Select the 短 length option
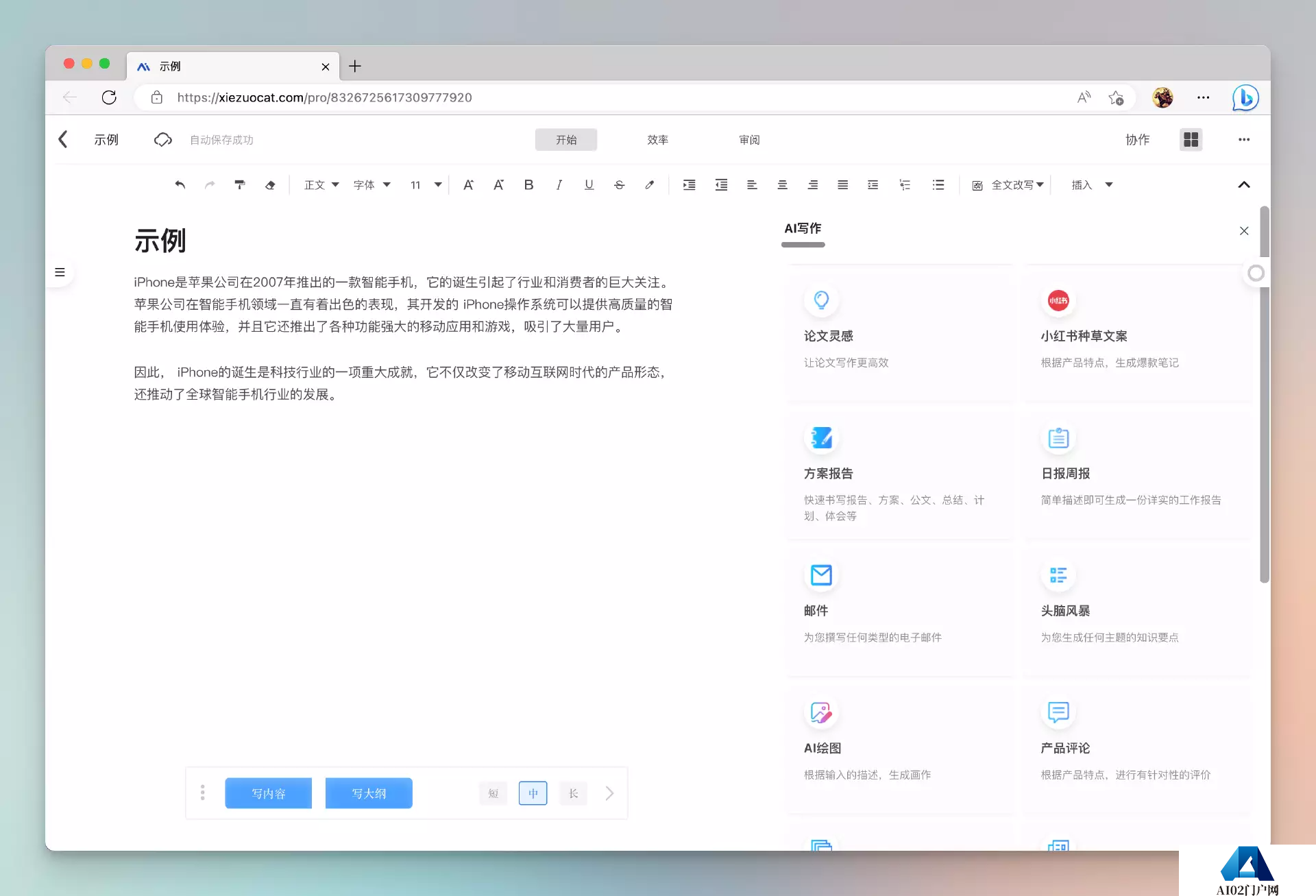This screenshot has height=896, width=1316. (493, 793)
